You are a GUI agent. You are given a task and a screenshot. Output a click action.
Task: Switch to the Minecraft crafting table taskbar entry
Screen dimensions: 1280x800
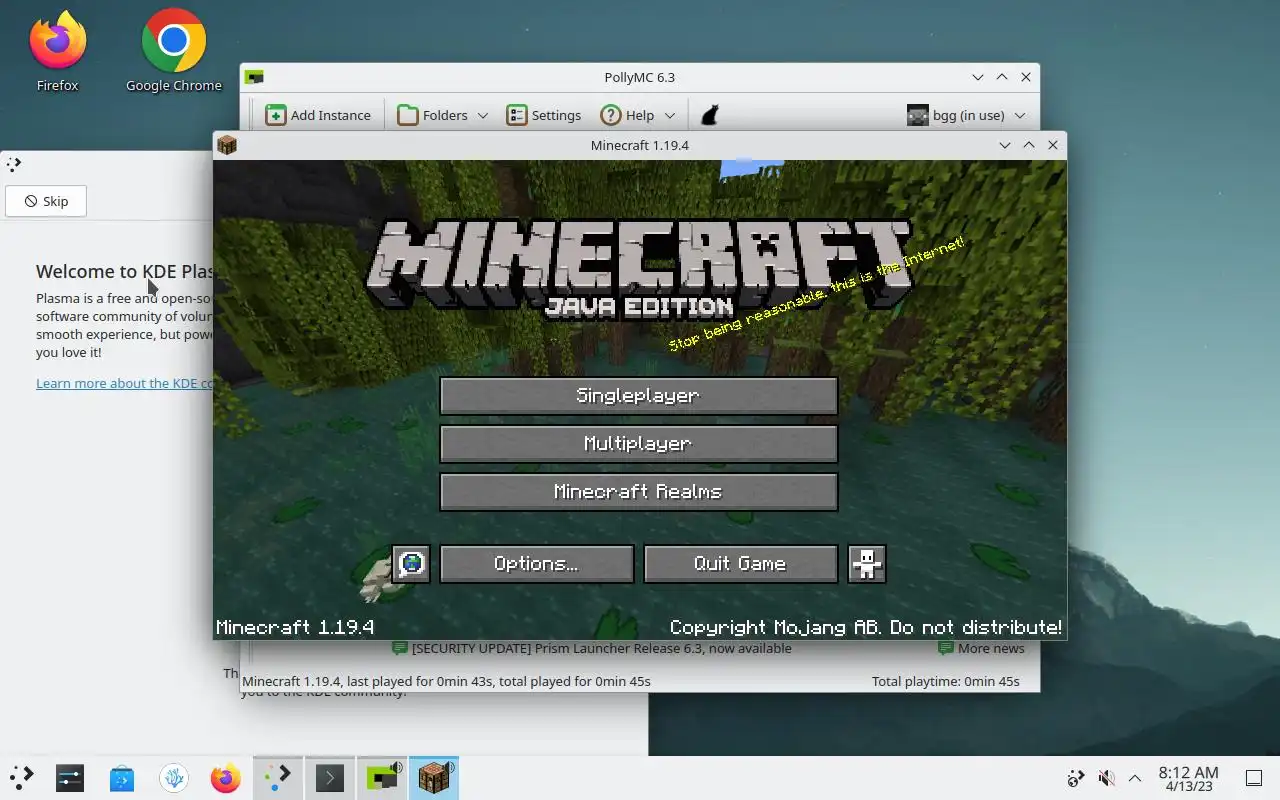434,778
